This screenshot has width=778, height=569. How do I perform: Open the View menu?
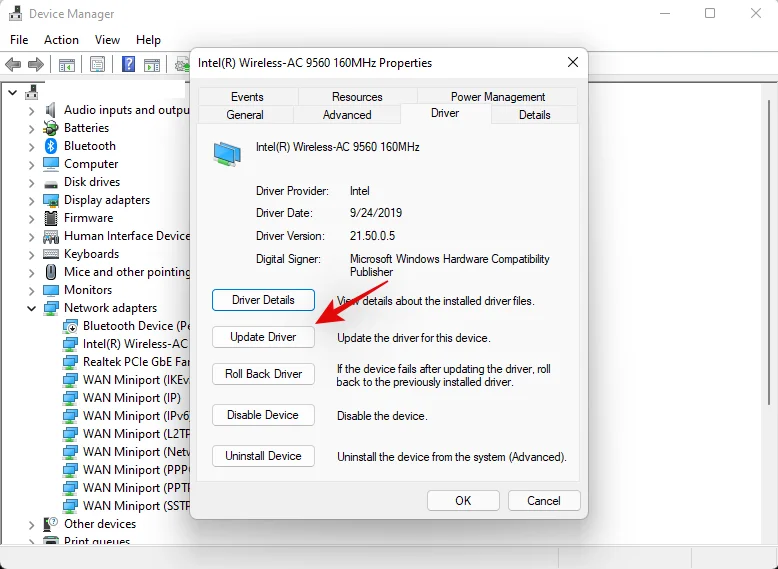coord(107,40)
